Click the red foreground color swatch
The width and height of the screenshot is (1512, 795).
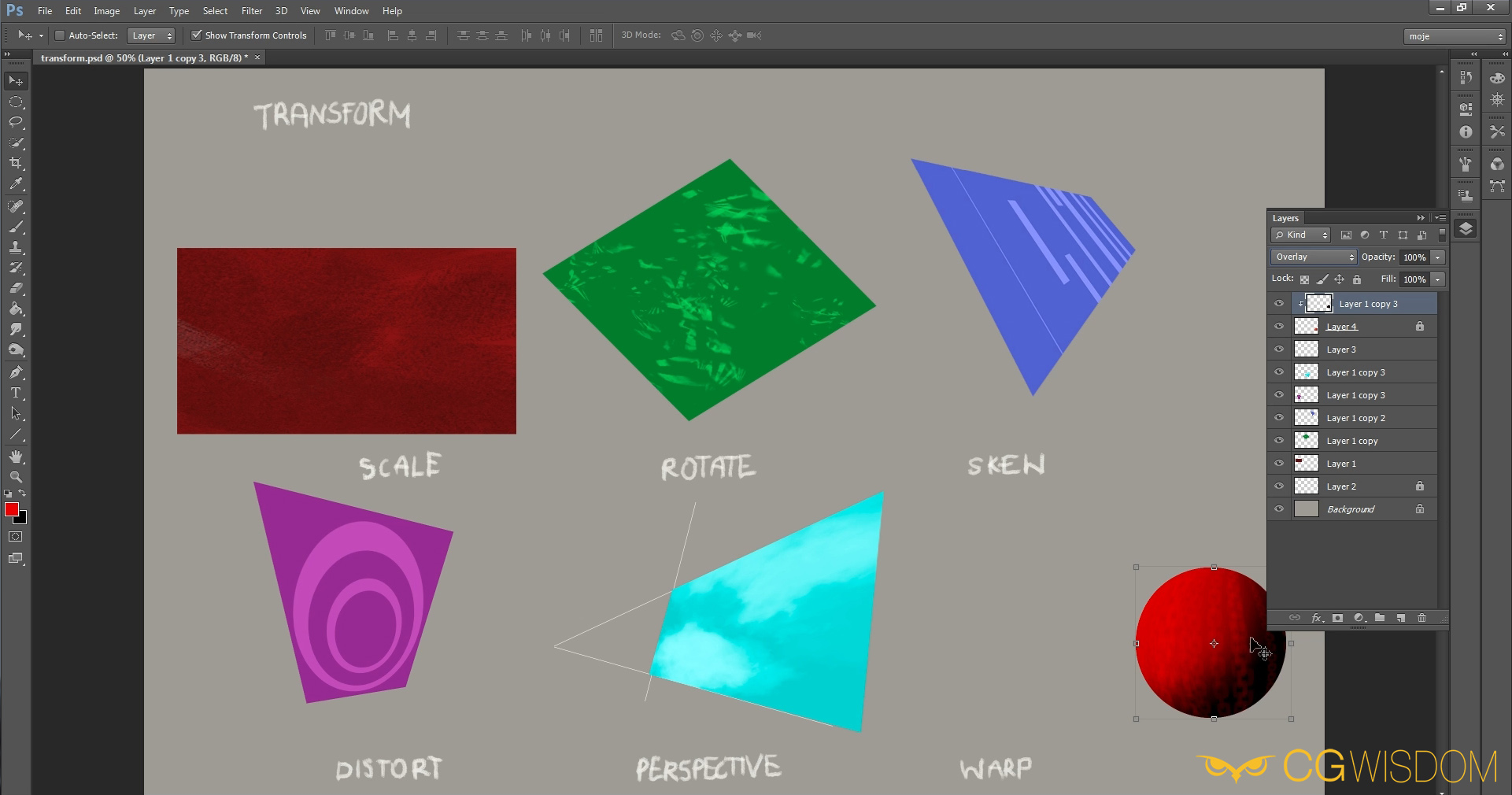click(11, 510)
